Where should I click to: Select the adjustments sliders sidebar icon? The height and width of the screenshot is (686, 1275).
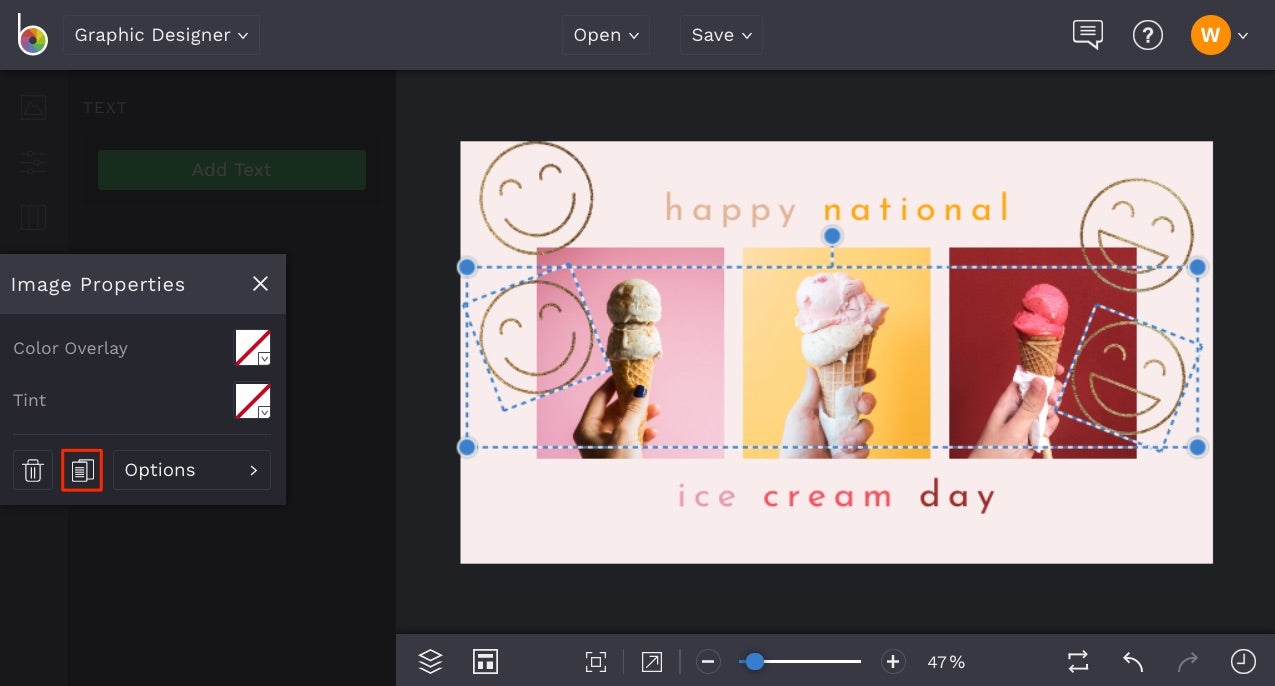(33, 162)
